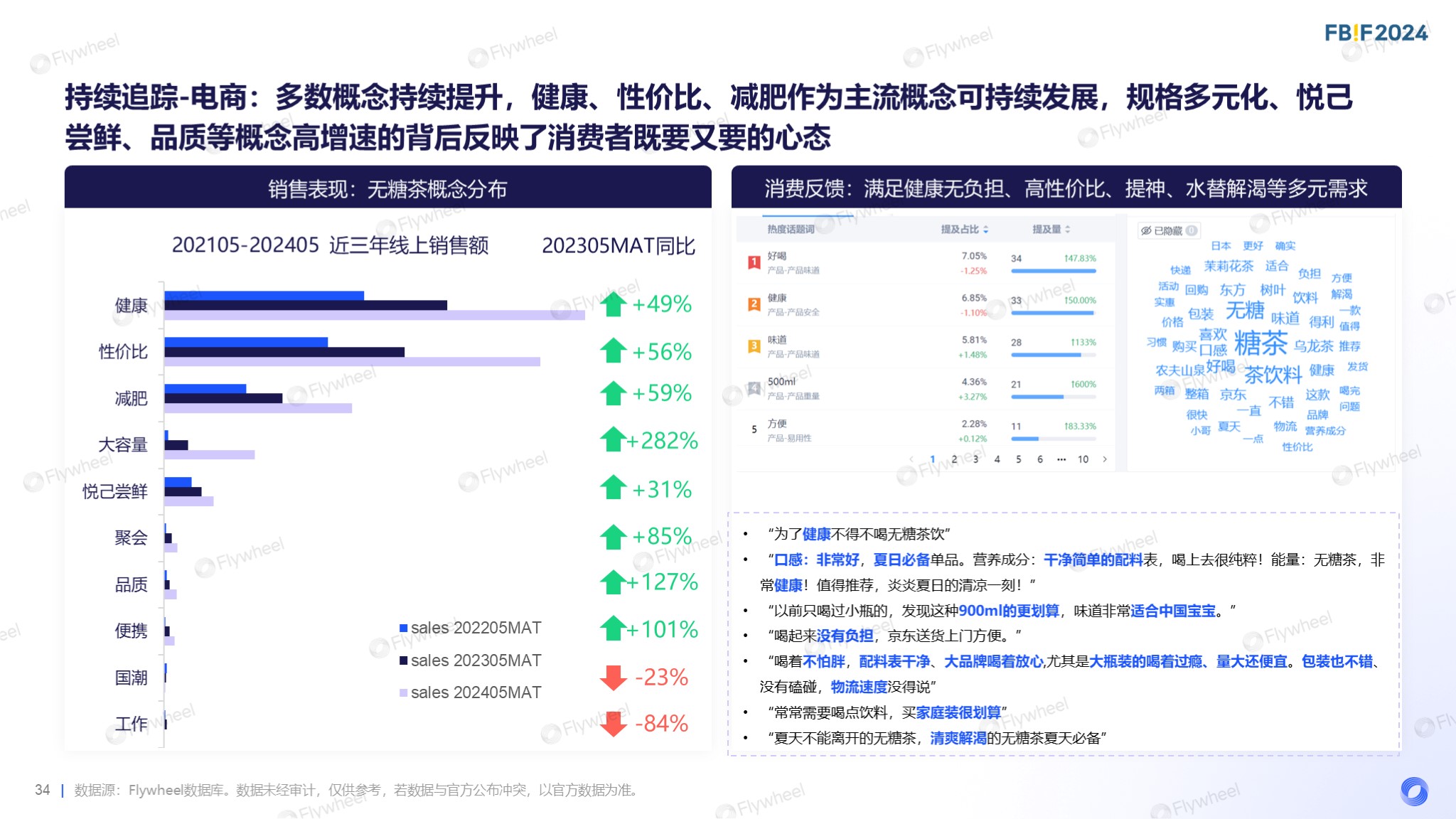Click the green up arrow beside +59%
1456x819 pixels.
pos(613,393)
